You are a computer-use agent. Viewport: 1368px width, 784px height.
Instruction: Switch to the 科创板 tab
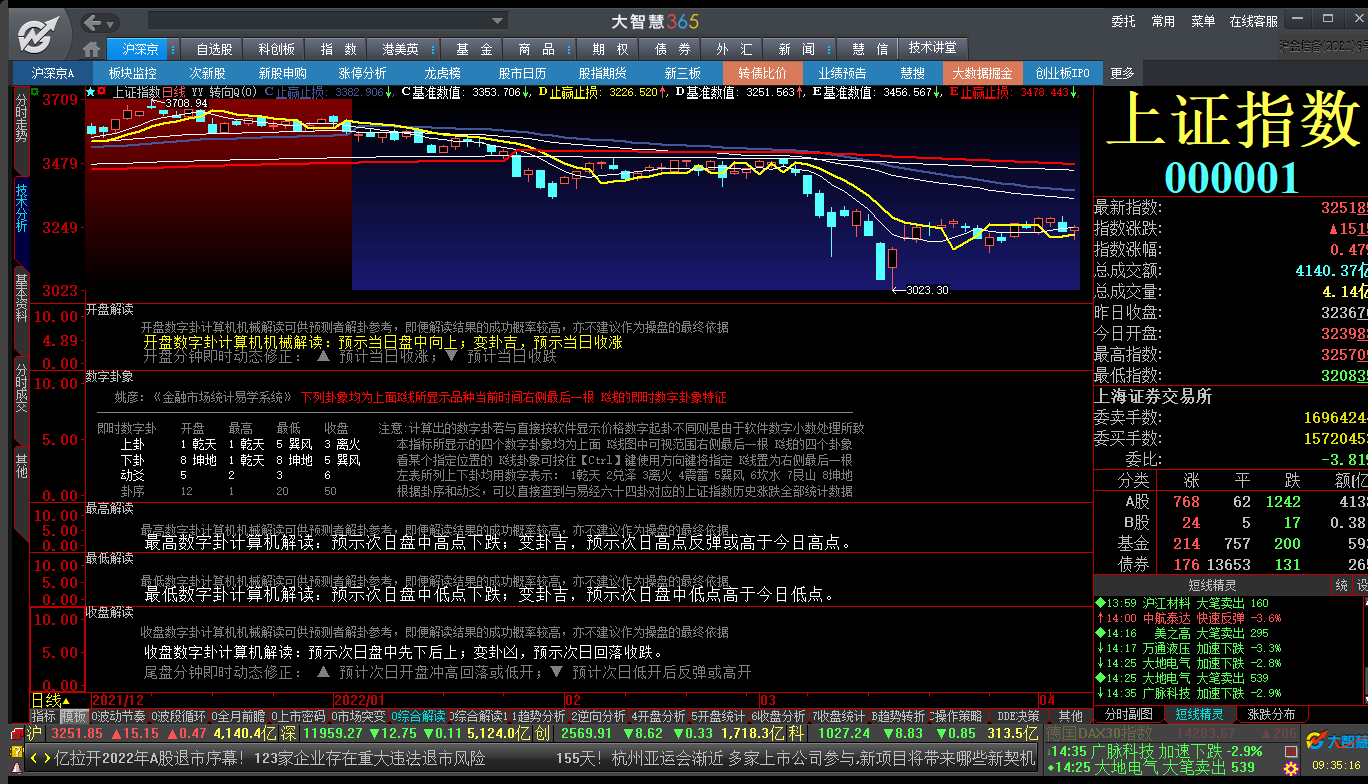click(276, 49)
